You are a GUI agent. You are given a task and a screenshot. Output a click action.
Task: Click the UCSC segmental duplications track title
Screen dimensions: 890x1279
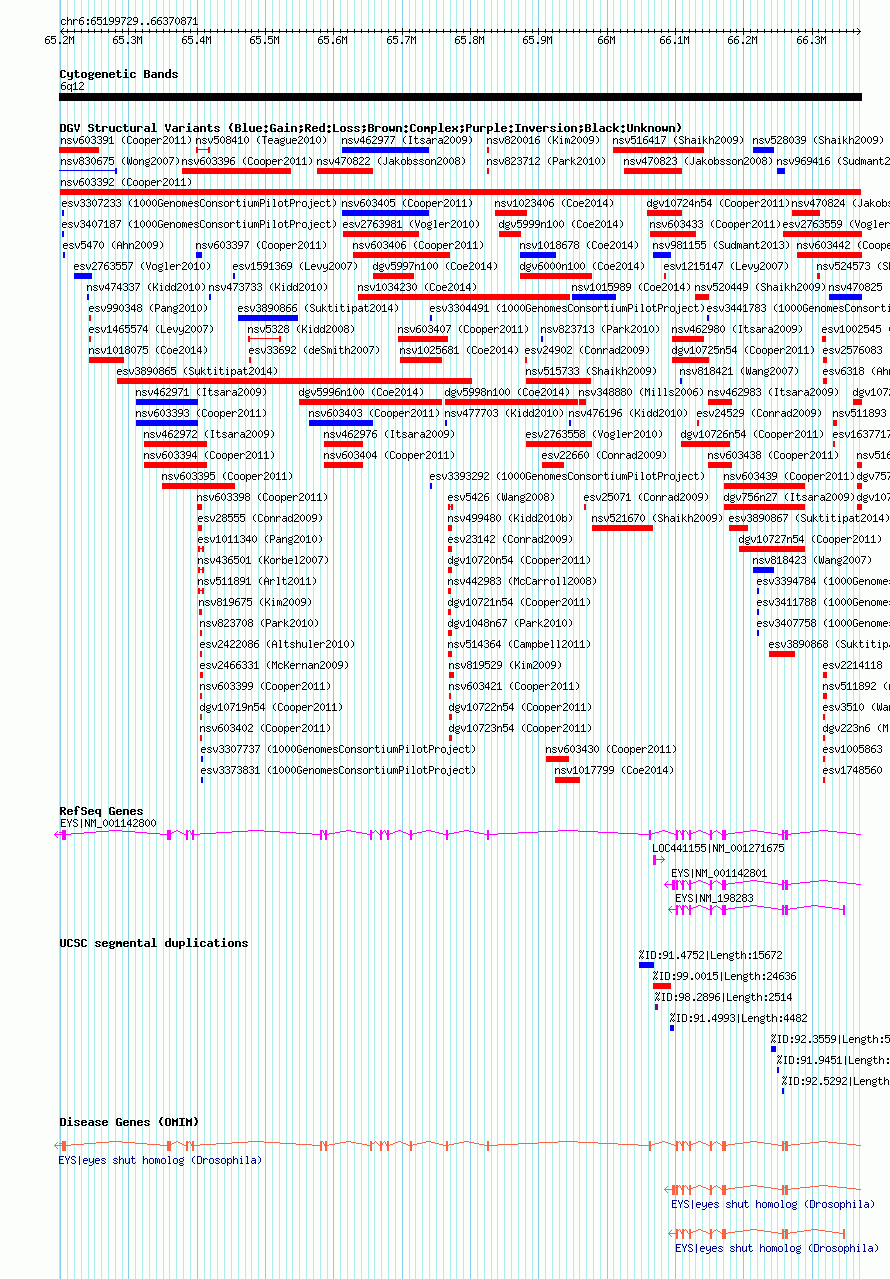(154, 943)
